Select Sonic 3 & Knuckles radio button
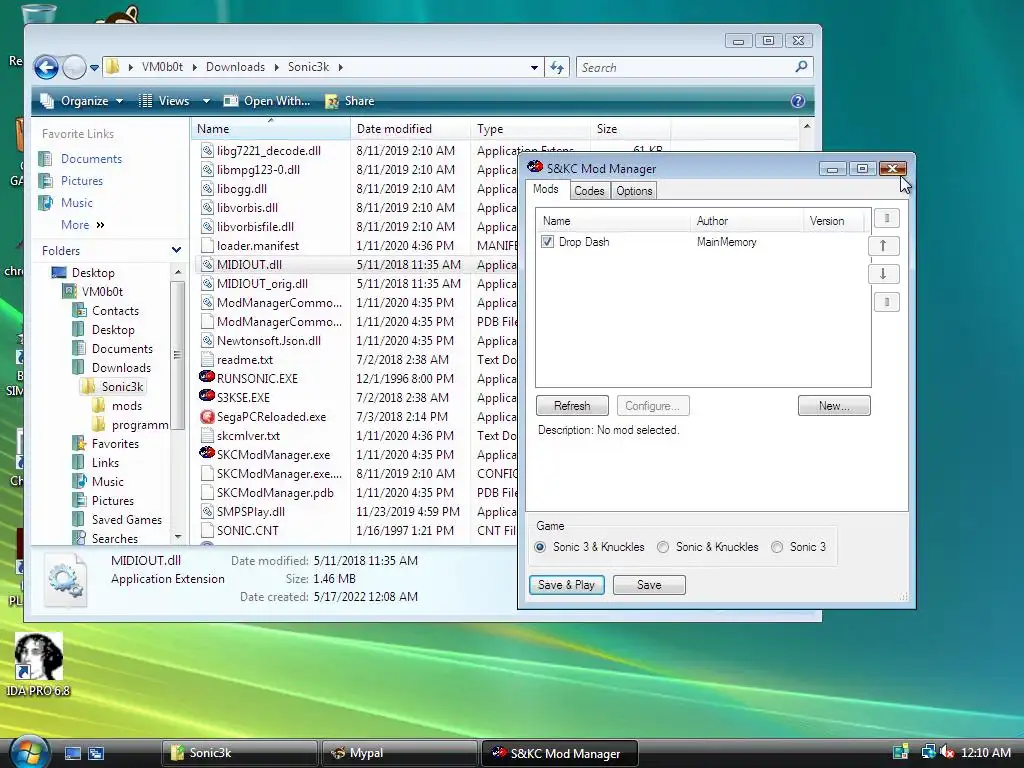Image resolution: width=1024 pixels, height=768 pixels. click(540, 547)
